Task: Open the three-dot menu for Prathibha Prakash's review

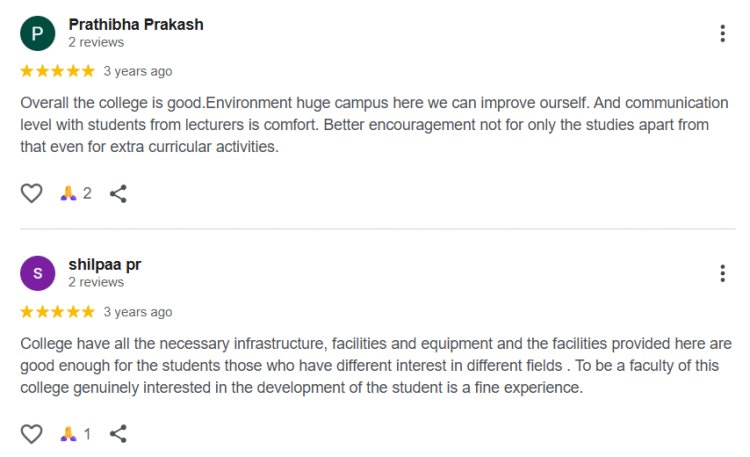Action: pos(722,33)
